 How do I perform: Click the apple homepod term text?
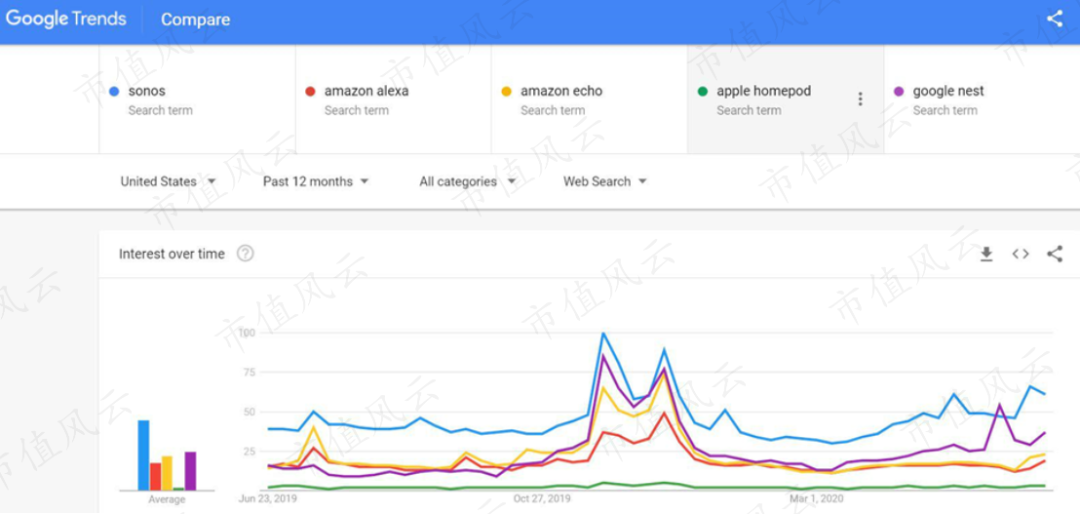tap(763, 91)
